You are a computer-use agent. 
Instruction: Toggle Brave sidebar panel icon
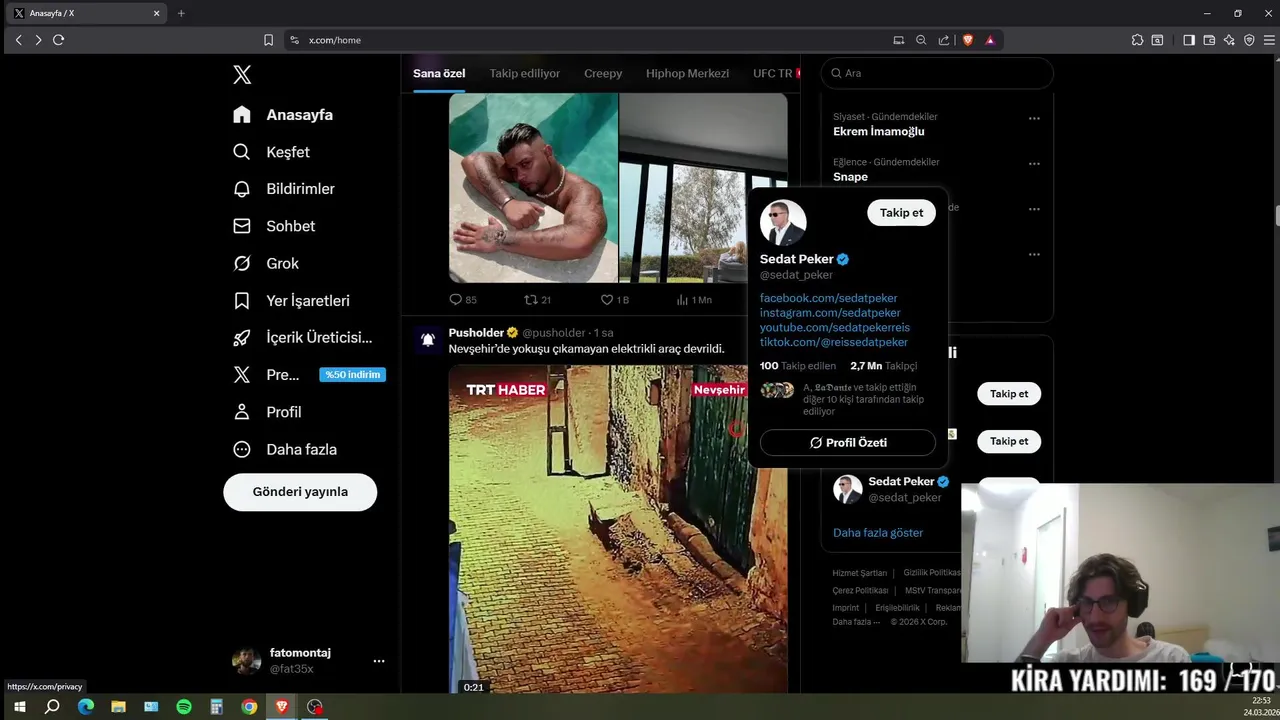(1189, 40)
